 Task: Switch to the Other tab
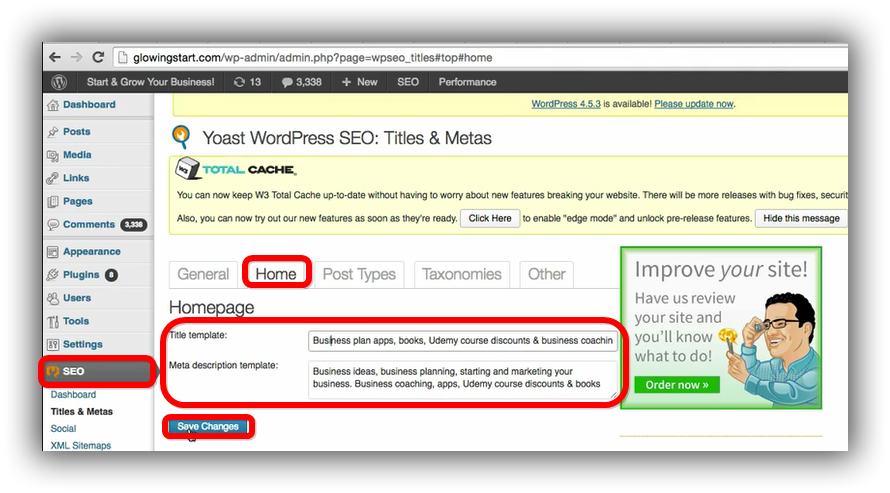pos(547,275)
